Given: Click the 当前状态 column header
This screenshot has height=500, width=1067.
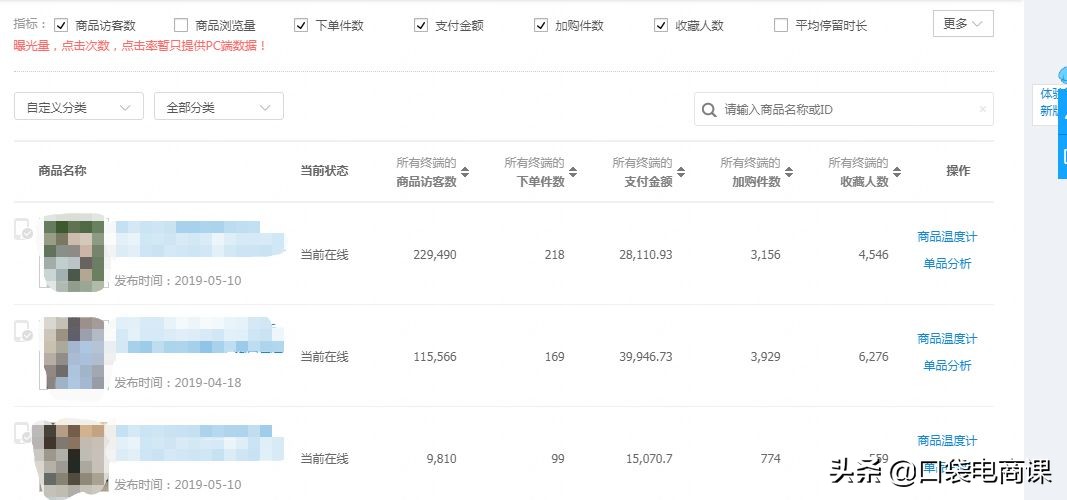Looking at the screenshot, I should pos(325,171).
